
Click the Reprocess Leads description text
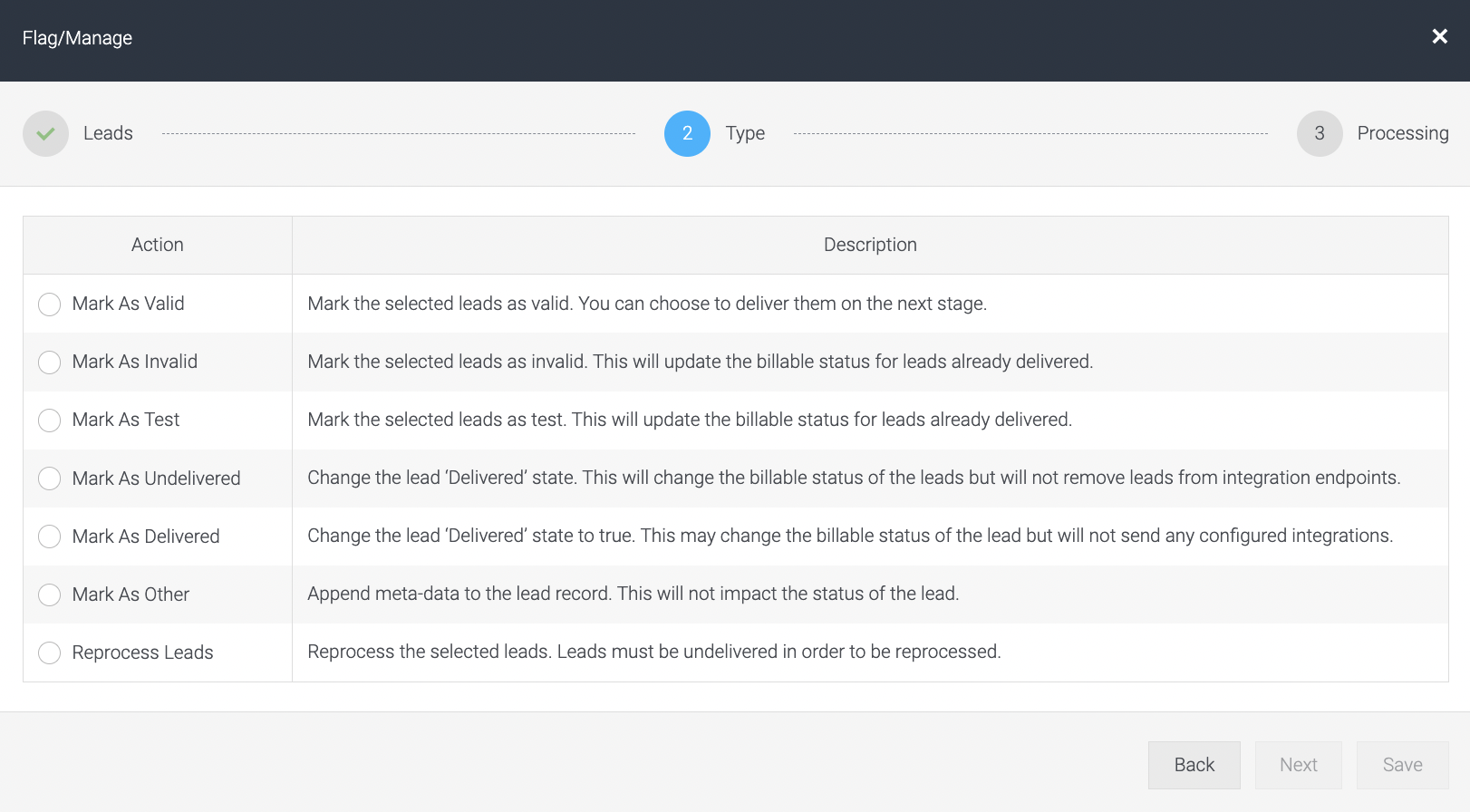click(654, 652)
